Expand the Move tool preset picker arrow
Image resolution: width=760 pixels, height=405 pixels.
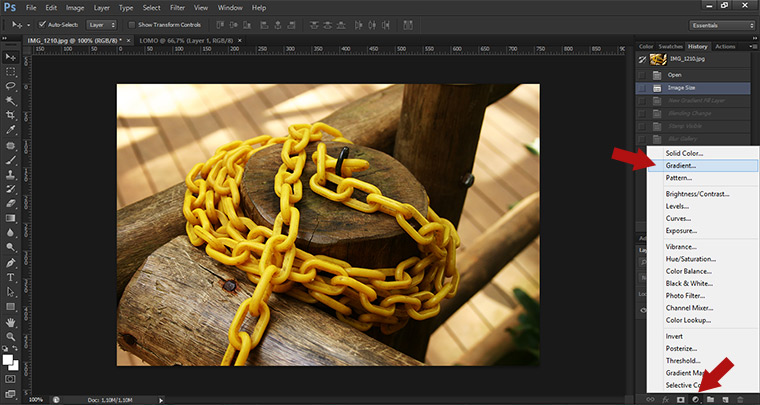(27, 24)
